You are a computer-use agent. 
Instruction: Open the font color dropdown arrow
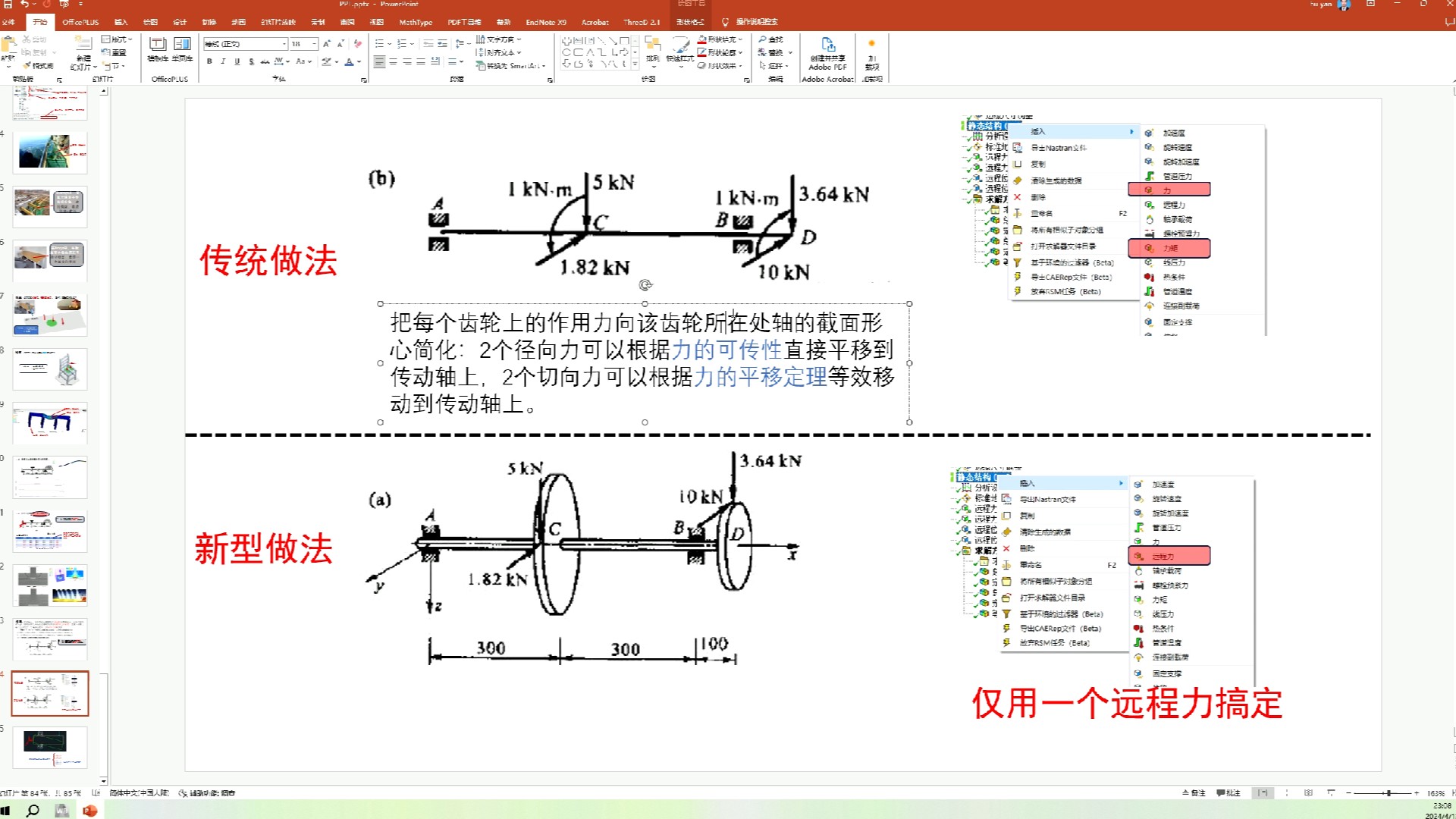[359, 61]
